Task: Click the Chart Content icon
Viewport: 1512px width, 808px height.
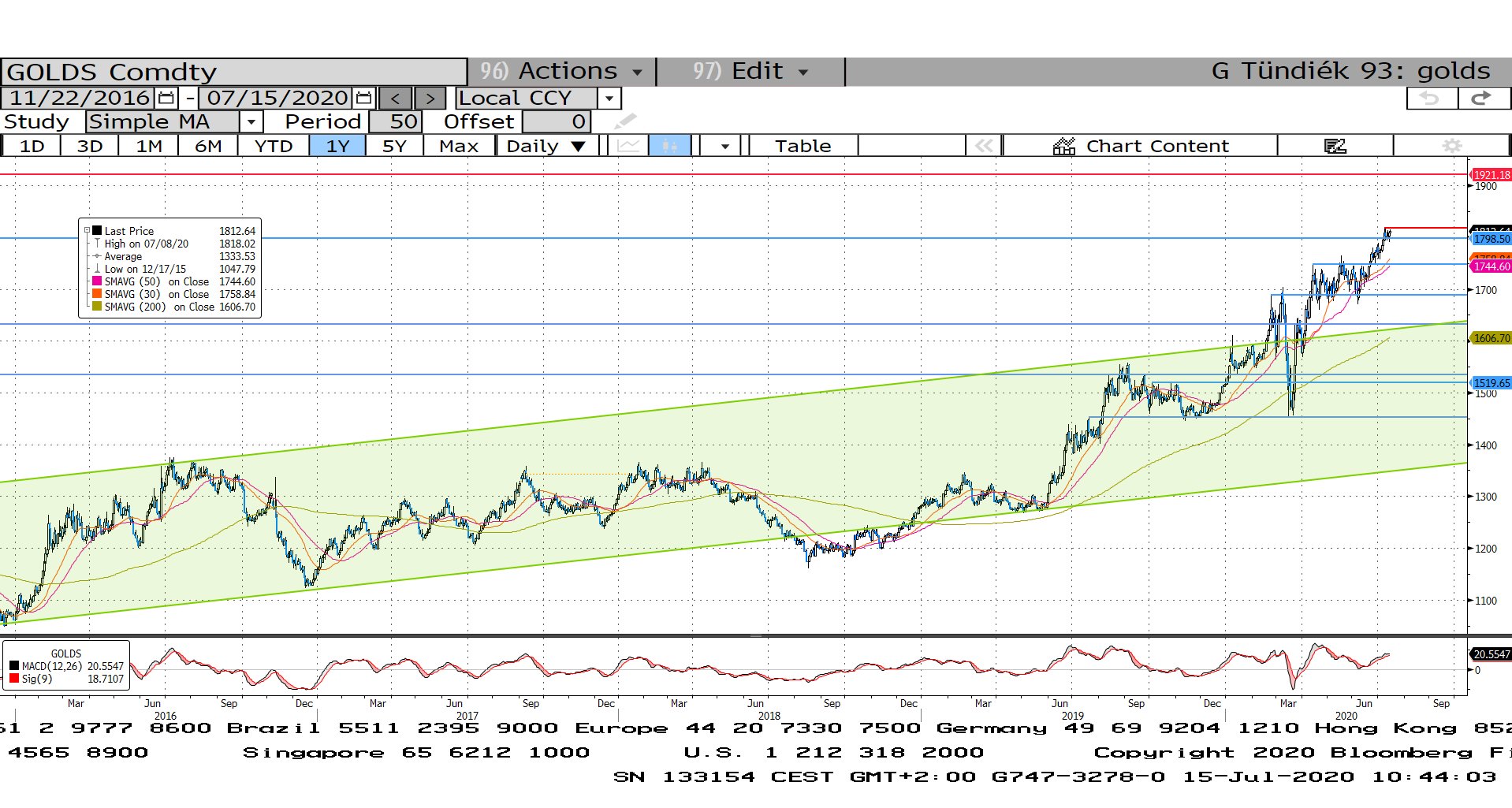Action: pos(1064,146)
